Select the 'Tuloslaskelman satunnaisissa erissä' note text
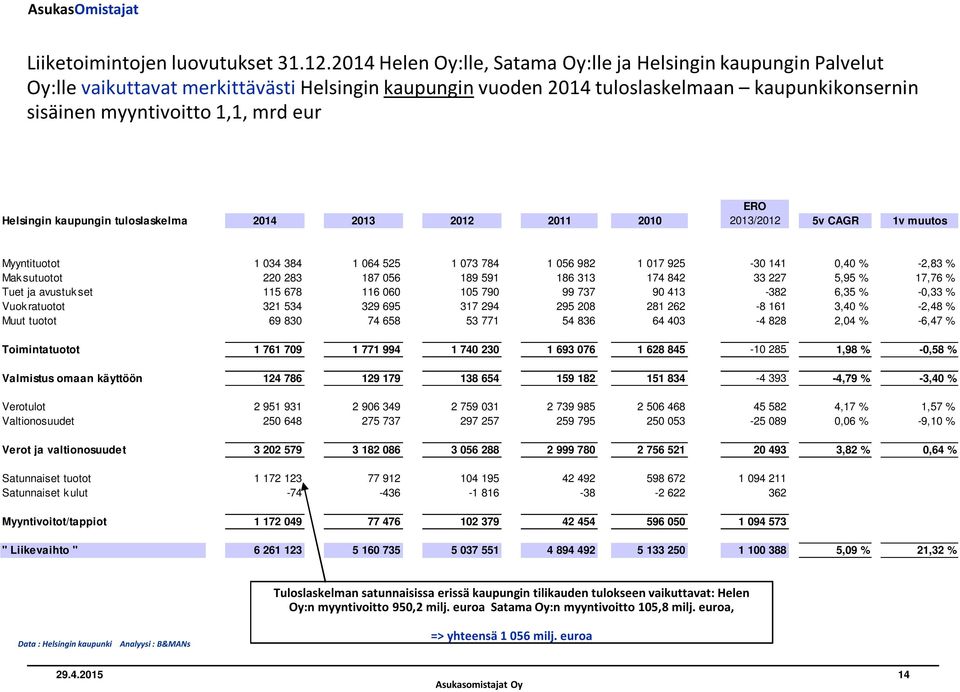This screenshot has height=692, width=960. coord(511,600)
